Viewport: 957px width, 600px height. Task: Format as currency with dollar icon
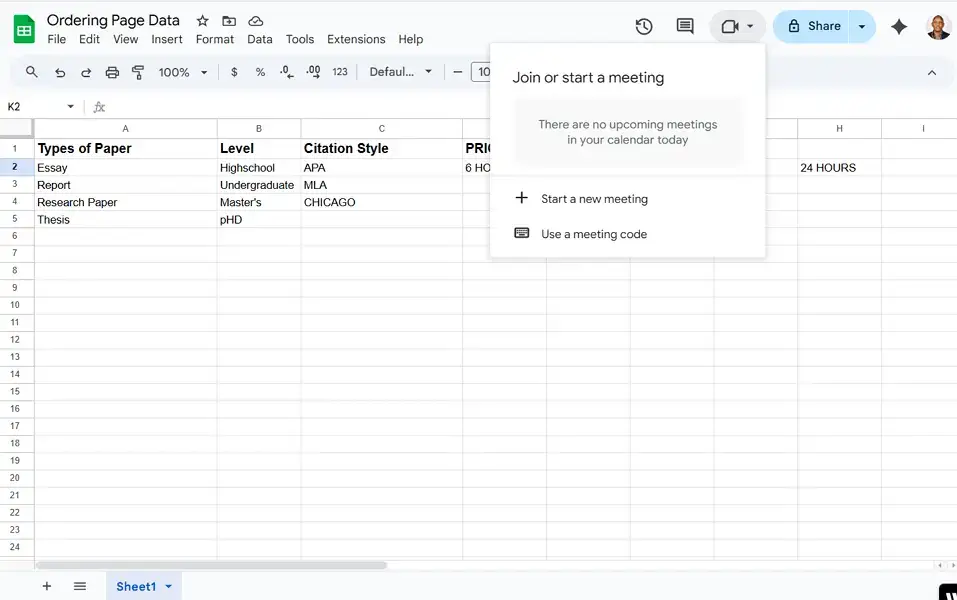pos(234,72)
